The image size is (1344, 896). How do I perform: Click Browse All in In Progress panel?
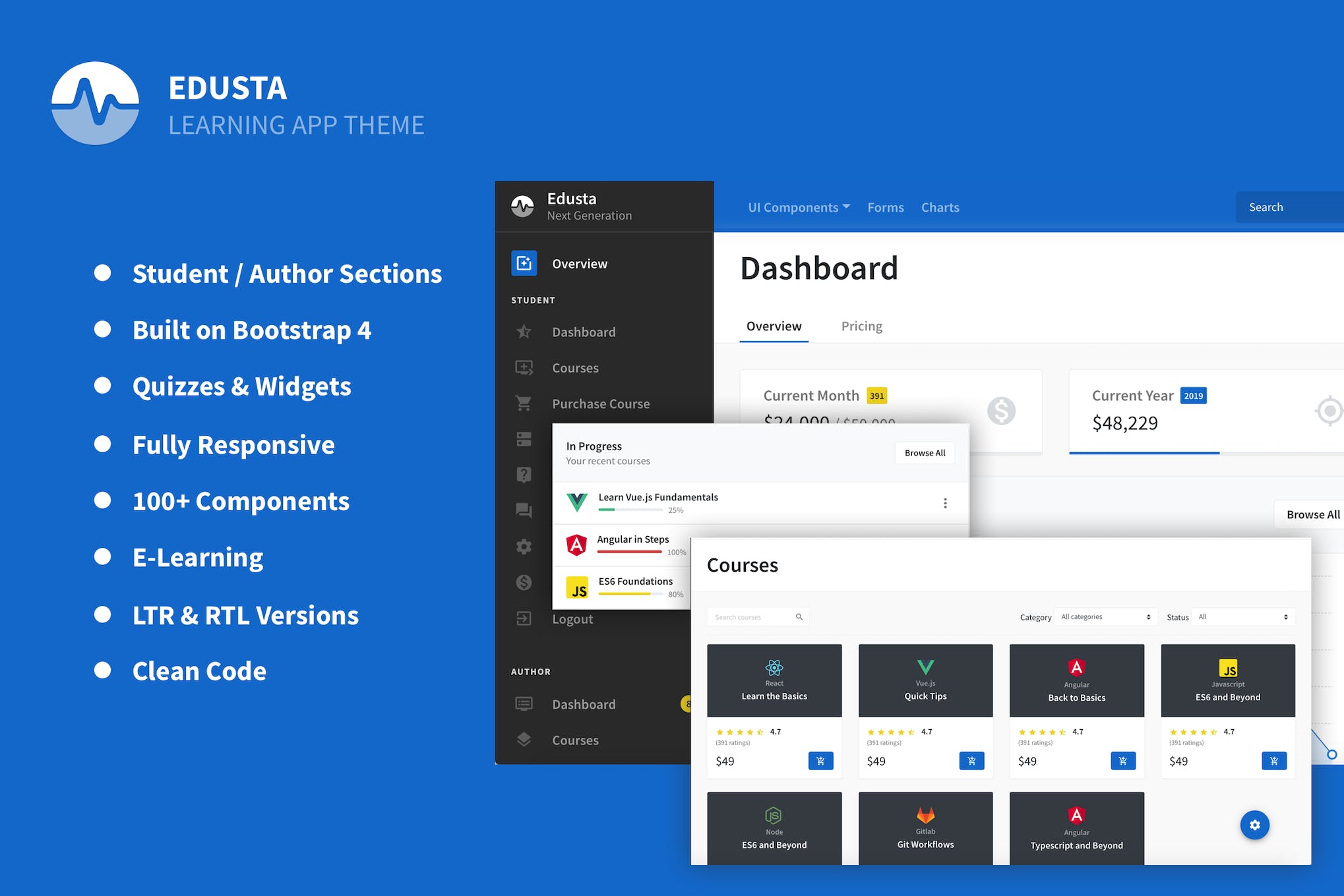pos(925,453)
